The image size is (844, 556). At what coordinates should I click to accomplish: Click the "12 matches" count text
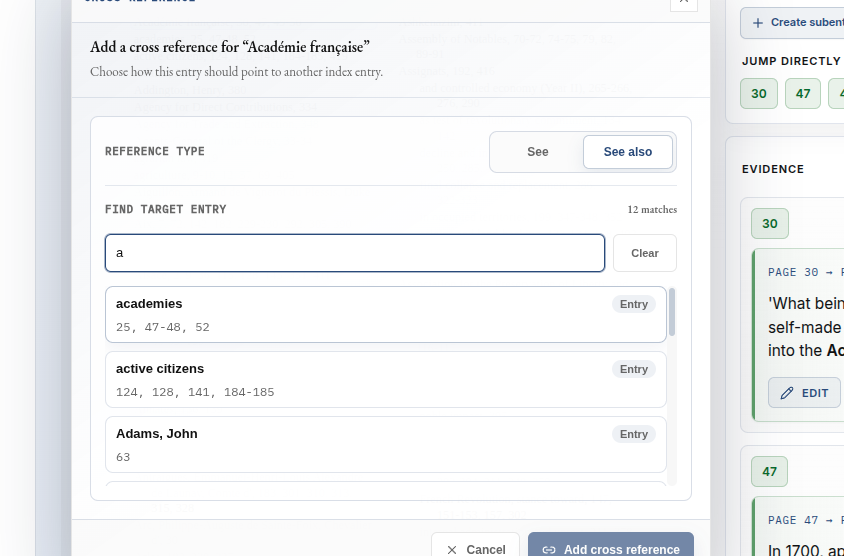click(x=652, y=209)
